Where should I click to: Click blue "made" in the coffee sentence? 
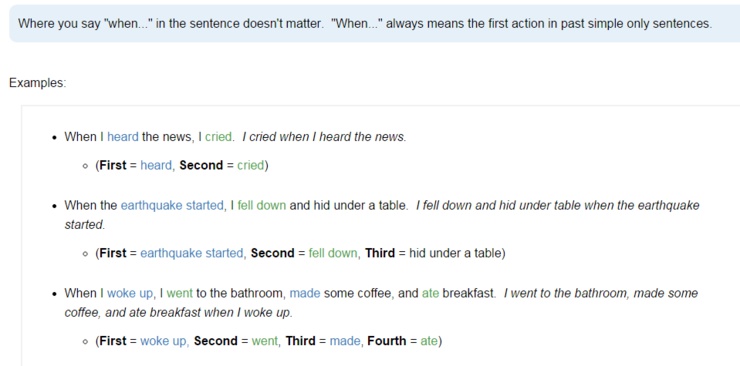tap(305, 293)
